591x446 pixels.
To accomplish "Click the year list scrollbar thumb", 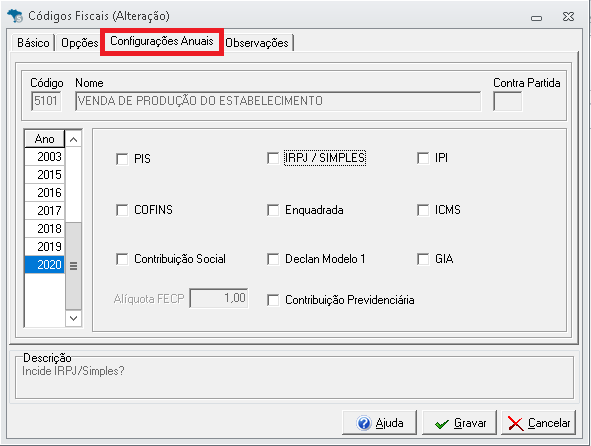I will (73, 266).
